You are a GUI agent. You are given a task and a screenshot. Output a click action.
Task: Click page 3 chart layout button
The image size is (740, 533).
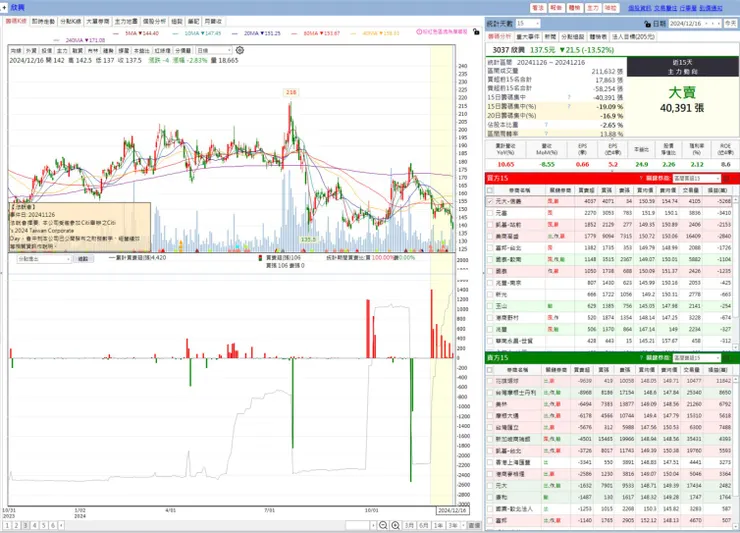(25, 525)
